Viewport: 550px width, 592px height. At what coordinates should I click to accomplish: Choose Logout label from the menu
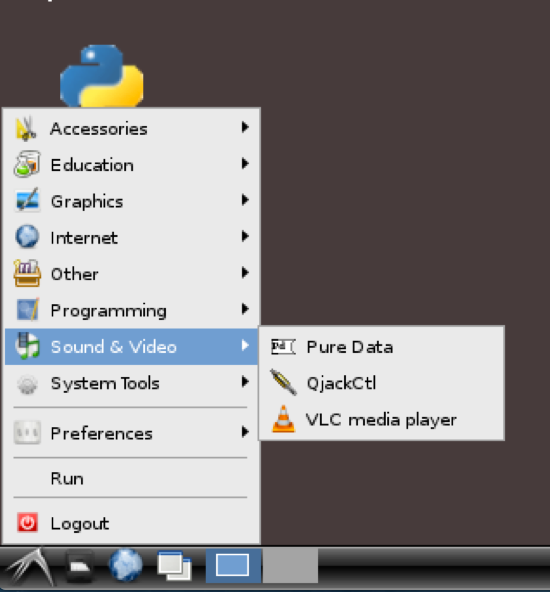[80, 524]
